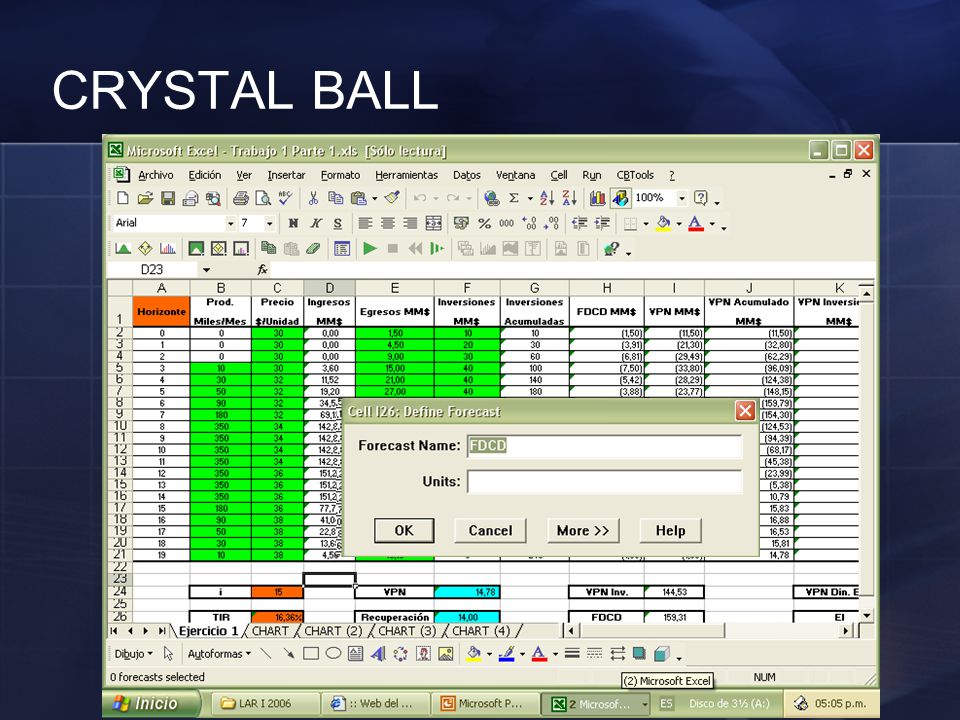Click the single-step simulation icon
This screenshot has width=960, height=720.
pyautogui.click(x=437, y=249)
